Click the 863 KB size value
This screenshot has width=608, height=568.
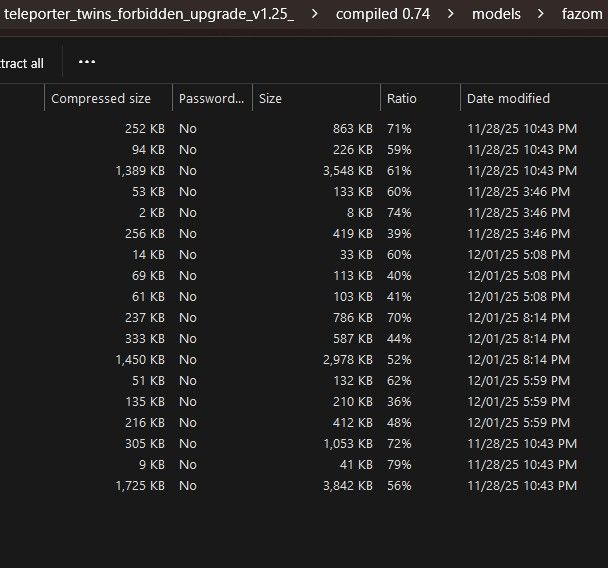(352, 129)
